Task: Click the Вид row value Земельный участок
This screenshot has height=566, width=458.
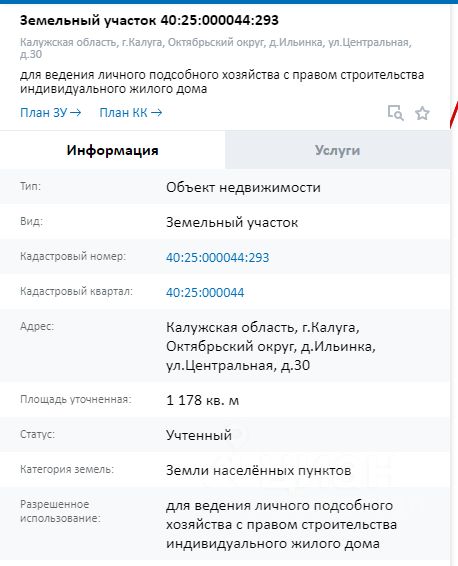Action: [x=232, y=223]
